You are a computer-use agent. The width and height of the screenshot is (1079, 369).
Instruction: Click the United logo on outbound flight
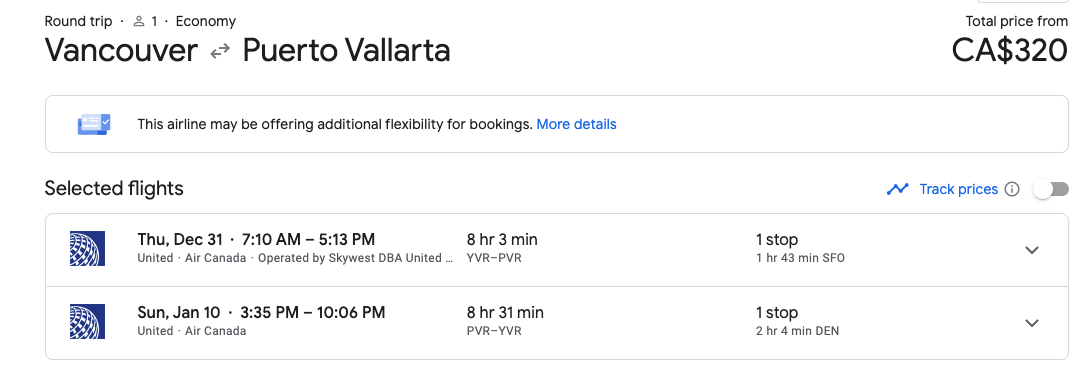[x=87, y=249]
